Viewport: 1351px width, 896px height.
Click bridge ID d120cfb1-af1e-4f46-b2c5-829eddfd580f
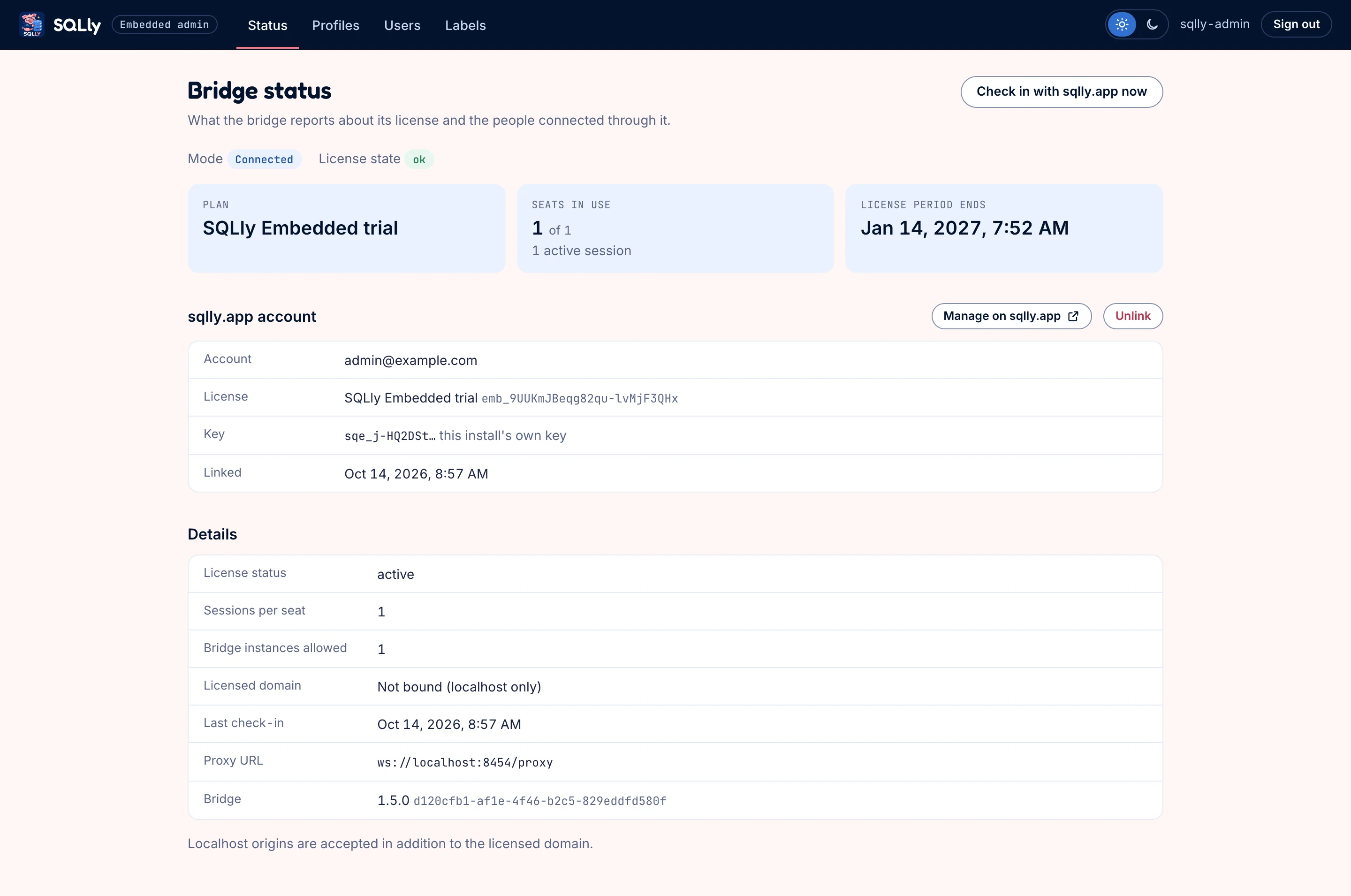pos(539,801)
